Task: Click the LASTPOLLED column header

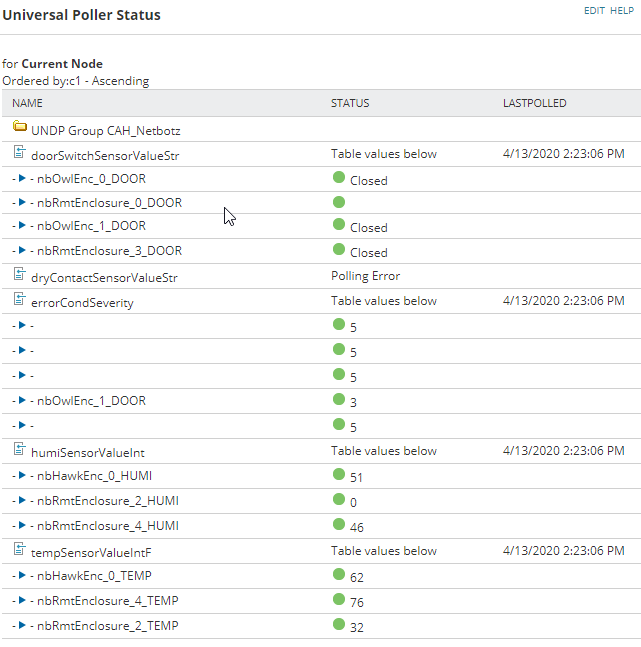Action: [535, 103]
